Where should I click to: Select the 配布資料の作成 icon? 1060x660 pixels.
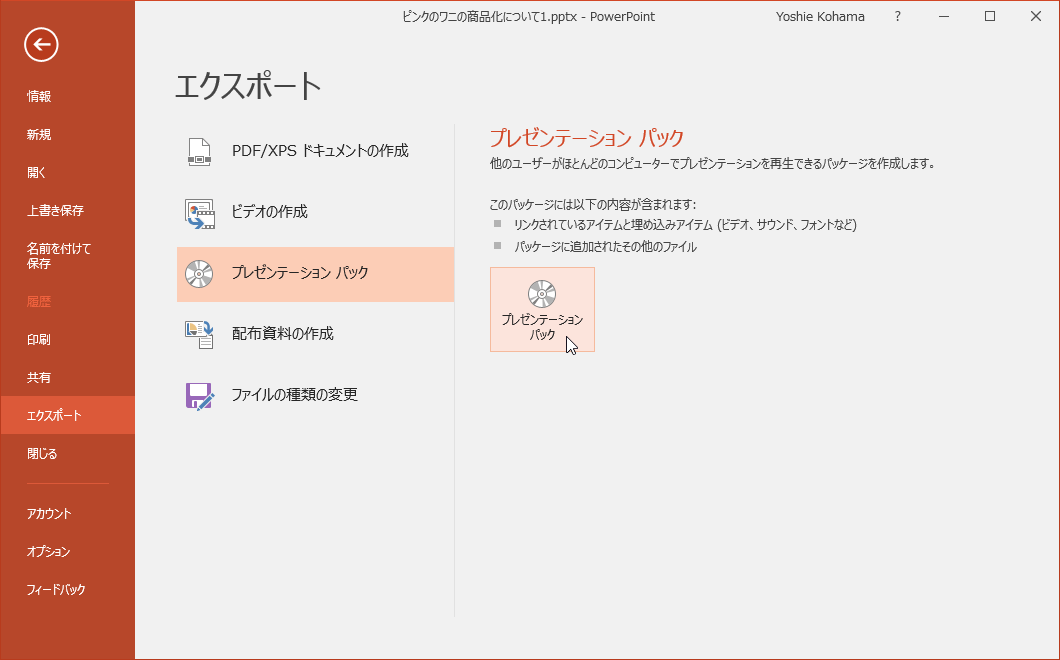(x=198, y=335)
